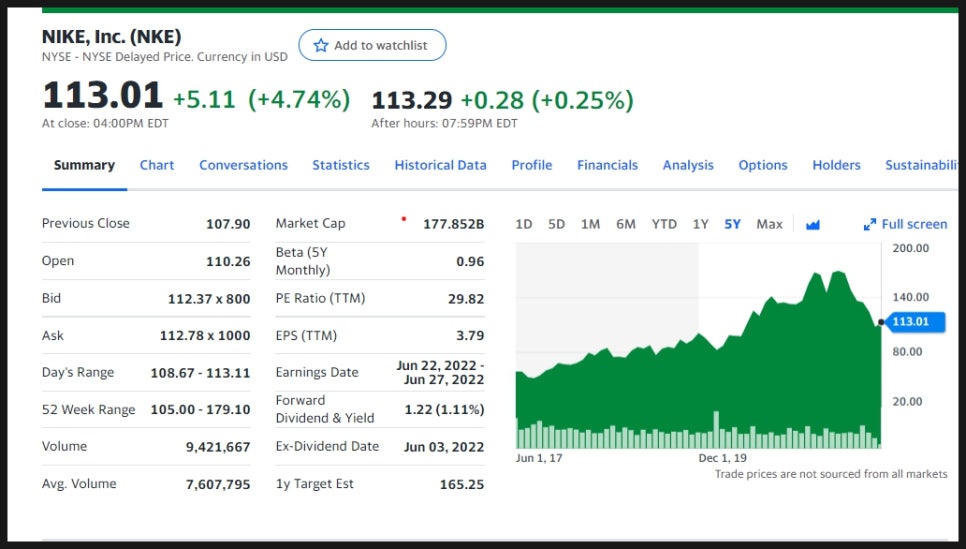Switch chart to 1Y range

point(700,224)
